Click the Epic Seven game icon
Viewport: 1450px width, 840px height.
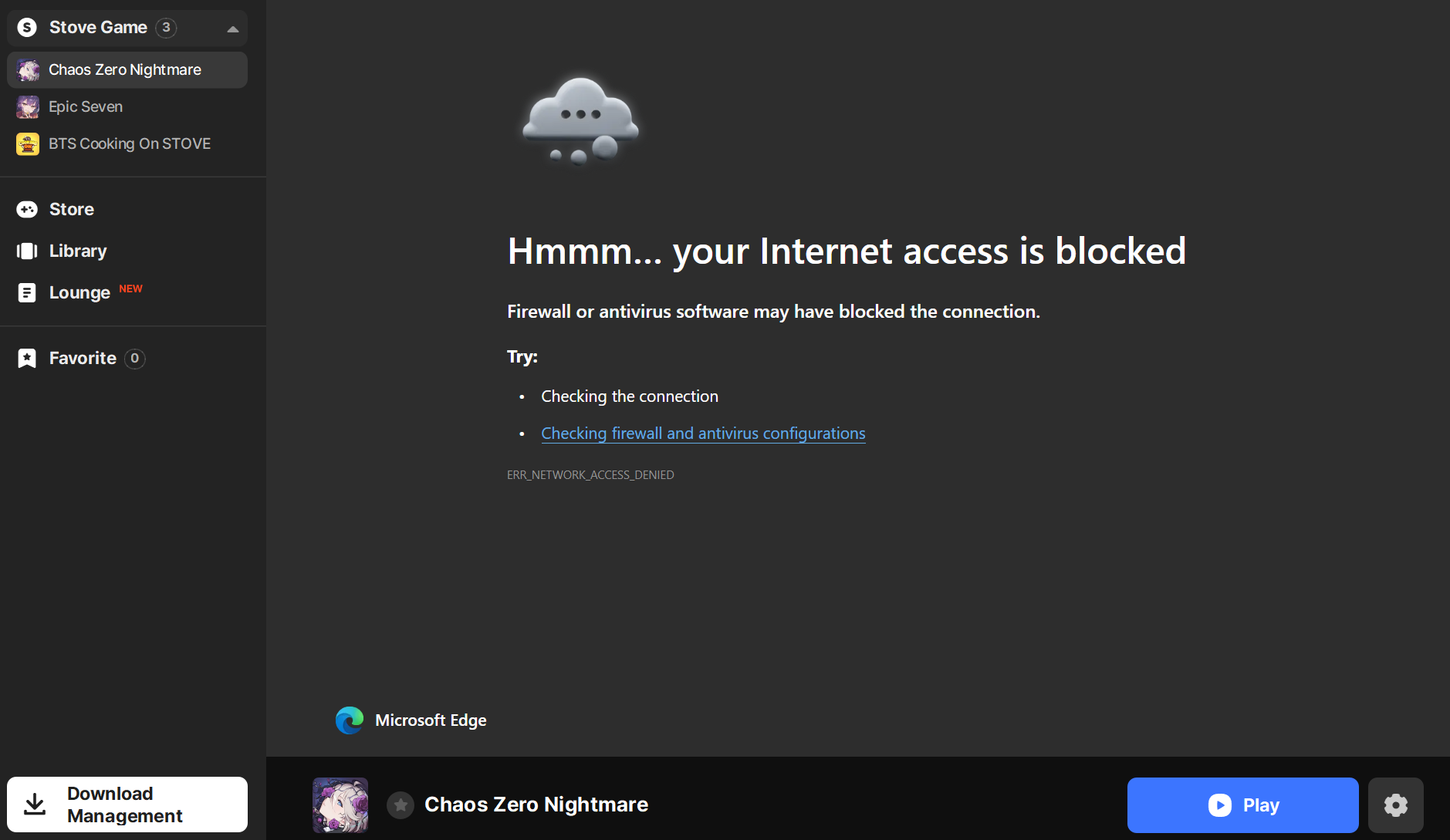point(28,106)
